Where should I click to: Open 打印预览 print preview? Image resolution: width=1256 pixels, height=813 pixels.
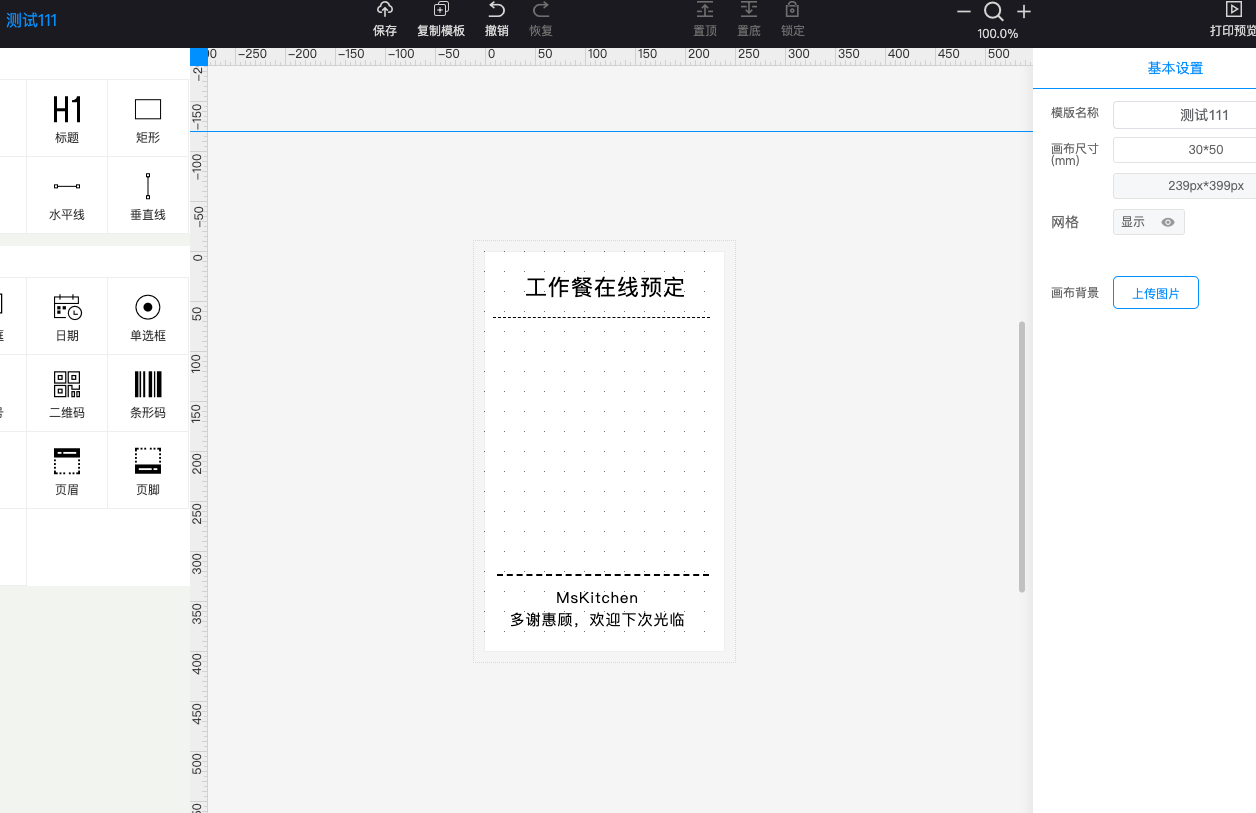click(1233, 20)
